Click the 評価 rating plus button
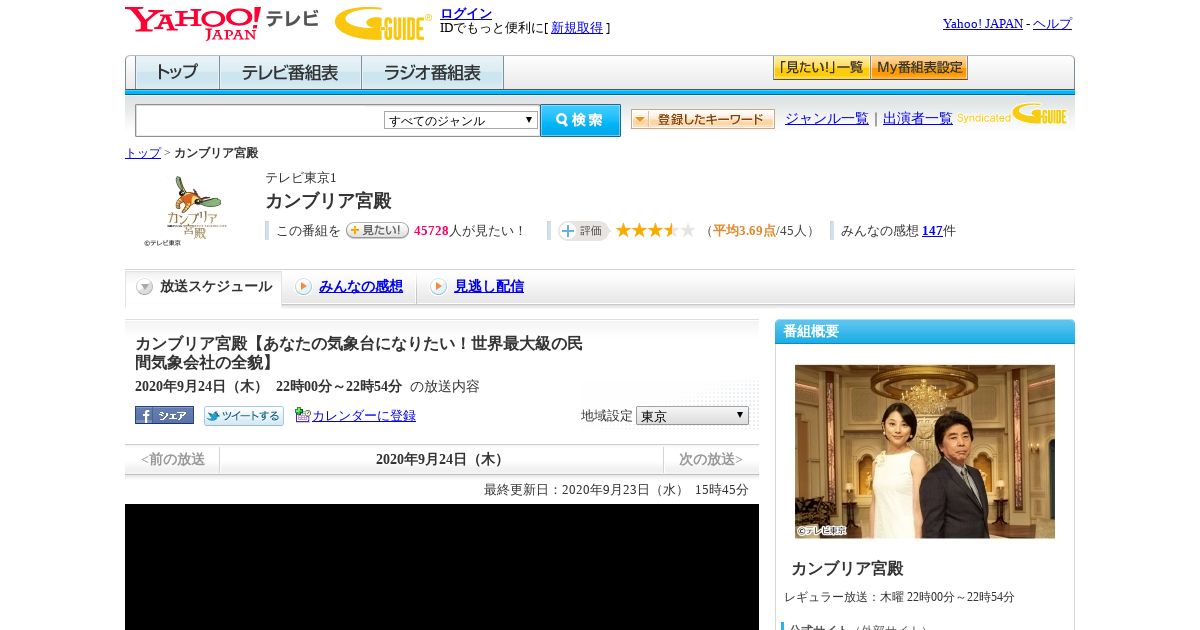 pos(583,230)
